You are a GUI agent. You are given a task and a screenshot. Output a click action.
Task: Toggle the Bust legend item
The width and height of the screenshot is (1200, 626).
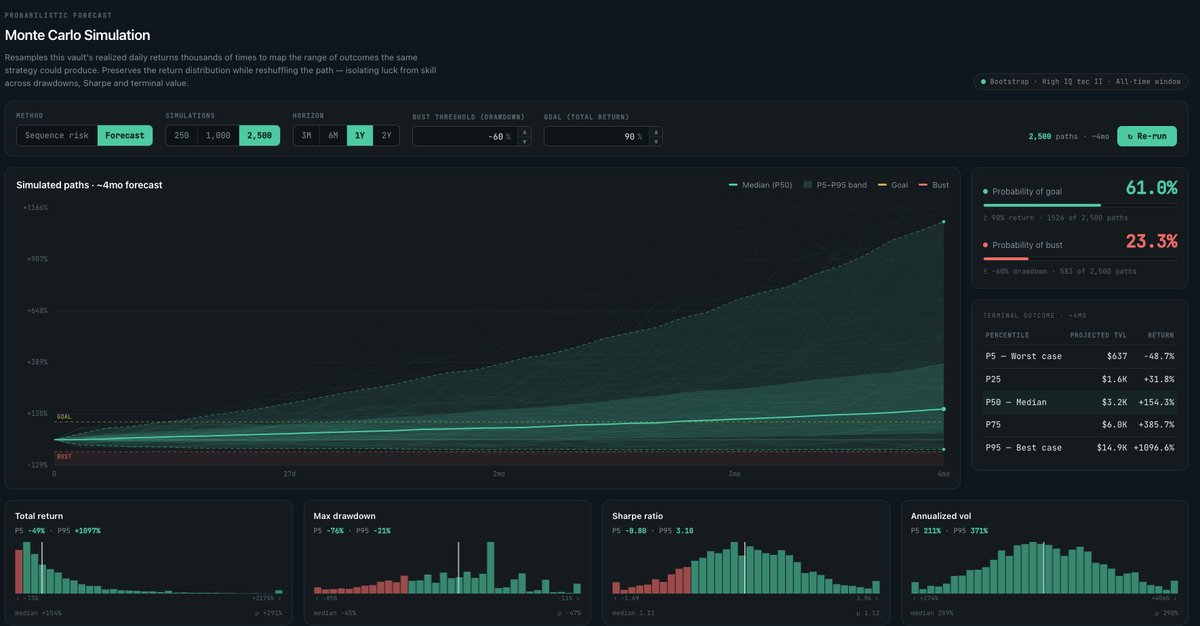(934, 185)
